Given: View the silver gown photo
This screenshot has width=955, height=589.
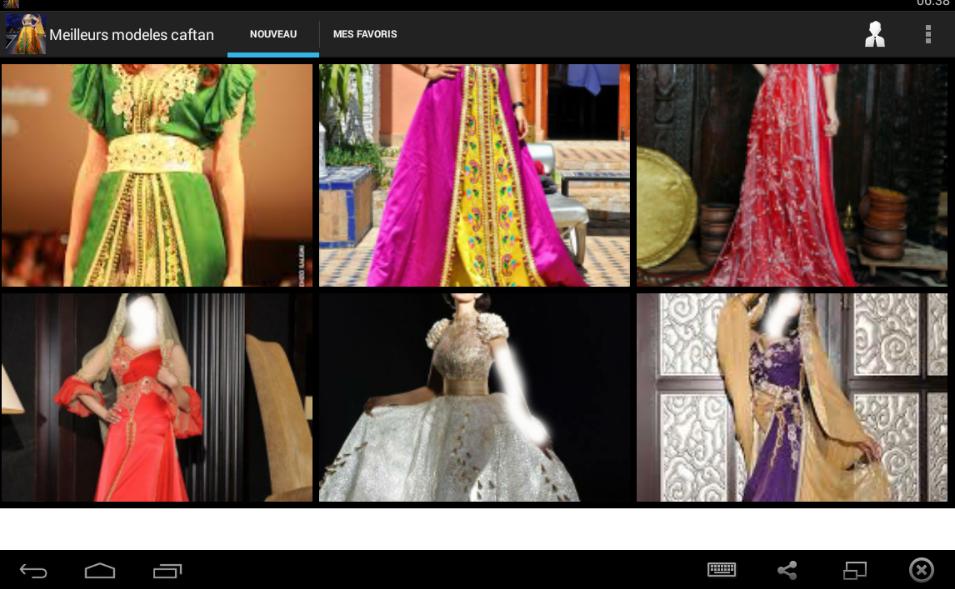Looking at the screenshot, I should (475, 397).
